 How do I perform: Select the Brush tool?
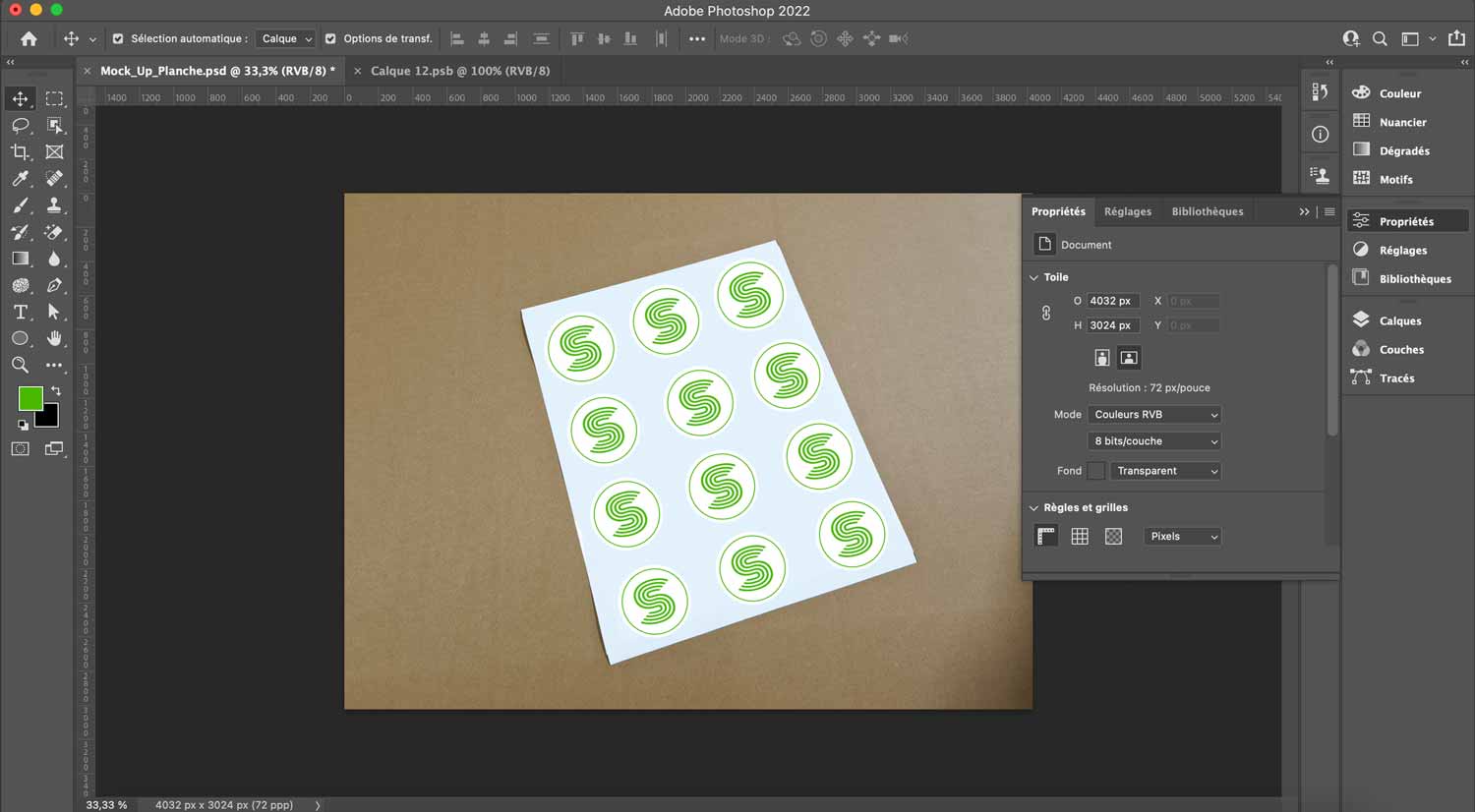coord(20,204)
